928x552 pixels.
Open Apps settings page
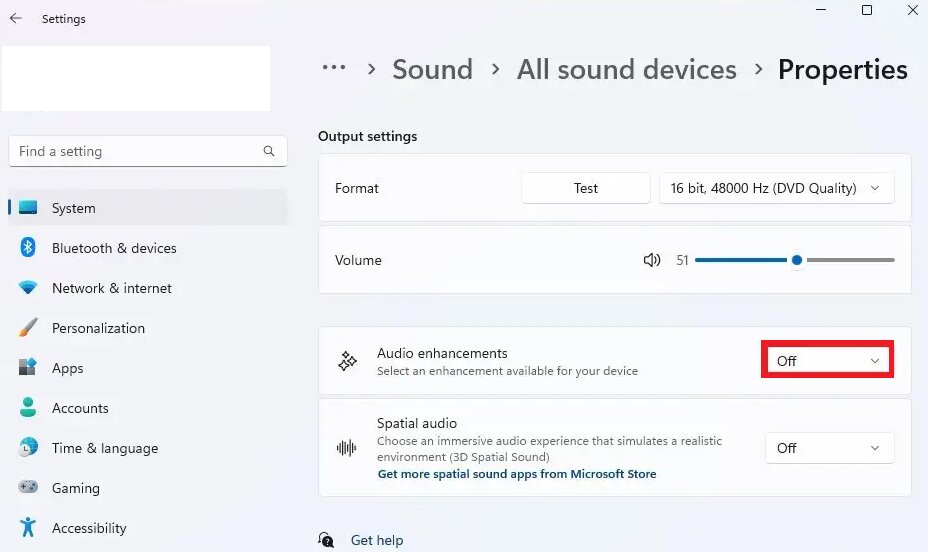point(148,368)
